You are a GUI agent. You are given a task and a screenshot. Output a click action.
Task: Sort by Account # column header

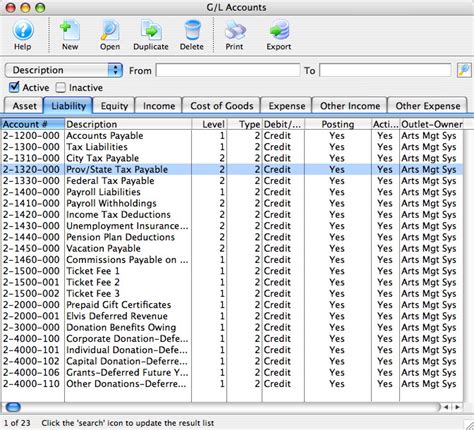pos(32,124)
